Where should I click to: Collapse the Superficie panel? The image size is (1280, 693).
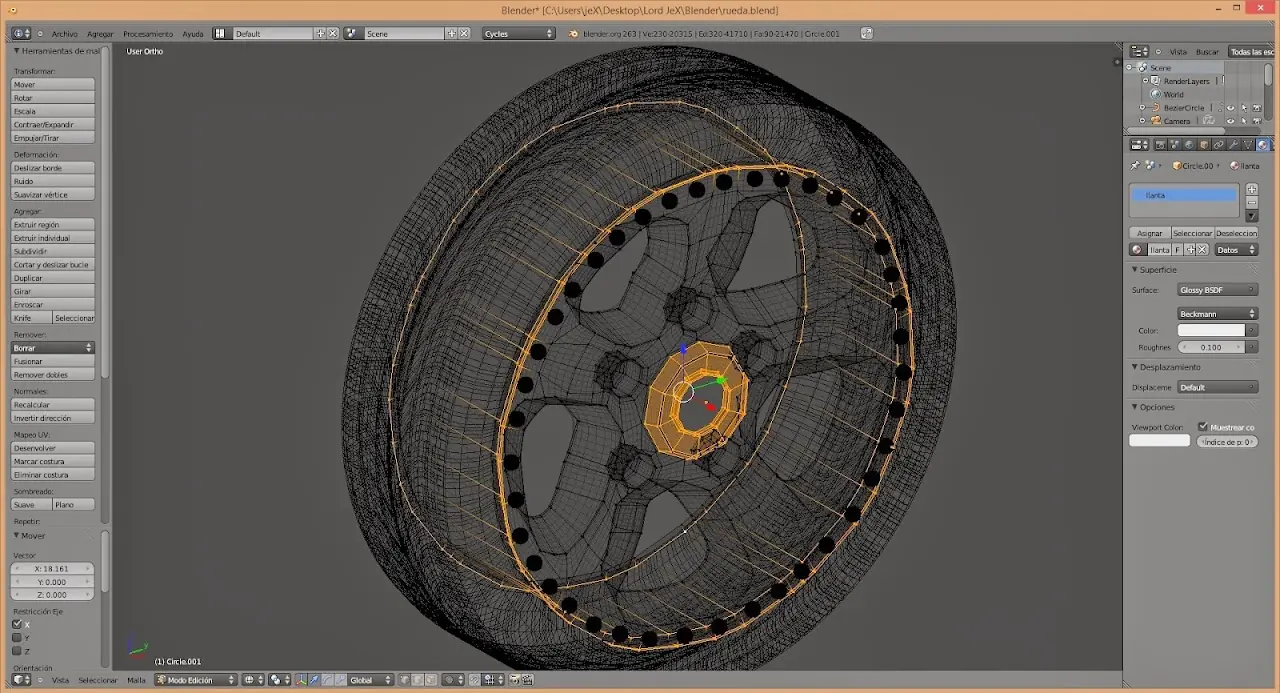(1135, 270)
